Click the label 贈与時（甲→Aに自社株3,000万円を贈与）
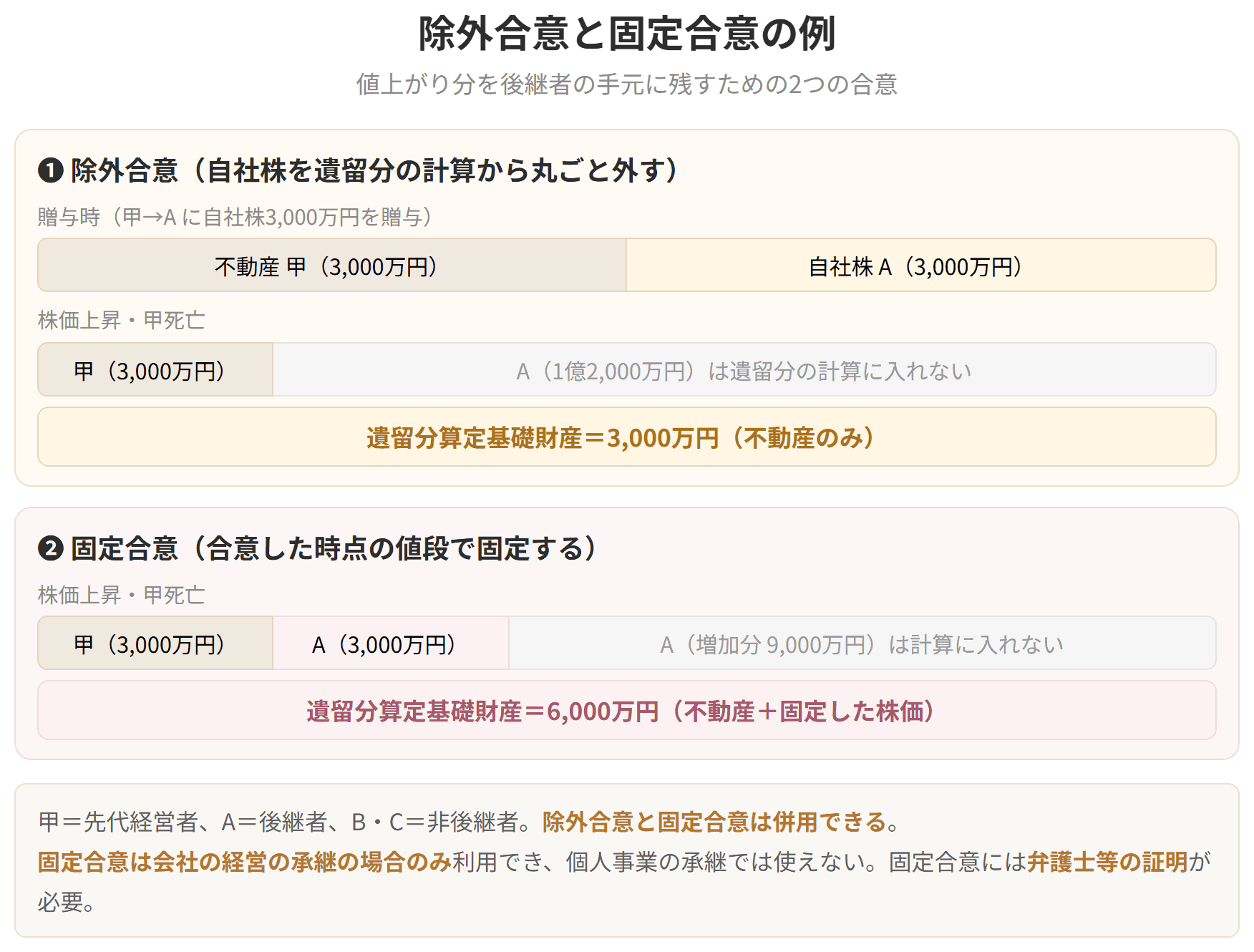This screenshot has width=1254, height=952. pyautogui.click(x=235, y=217)
